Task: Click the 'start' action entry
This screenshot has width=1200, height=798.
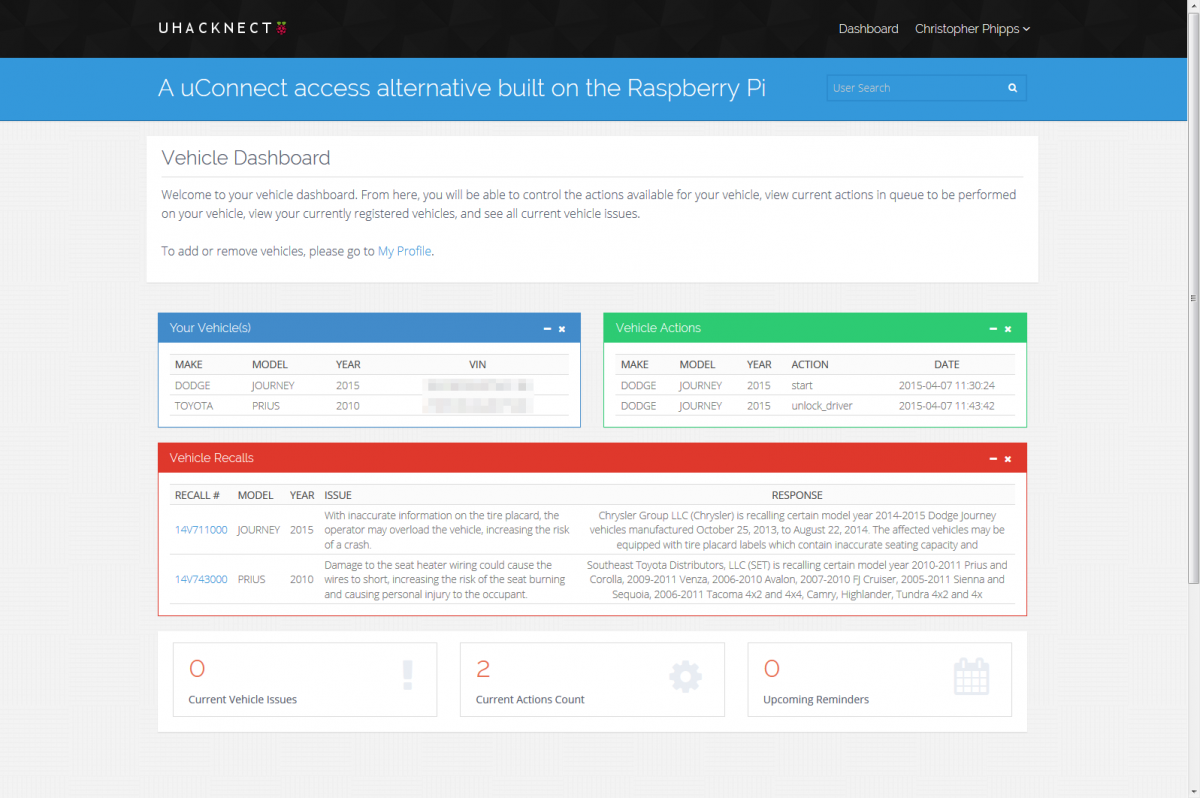Action: click(x=802, y=385)
